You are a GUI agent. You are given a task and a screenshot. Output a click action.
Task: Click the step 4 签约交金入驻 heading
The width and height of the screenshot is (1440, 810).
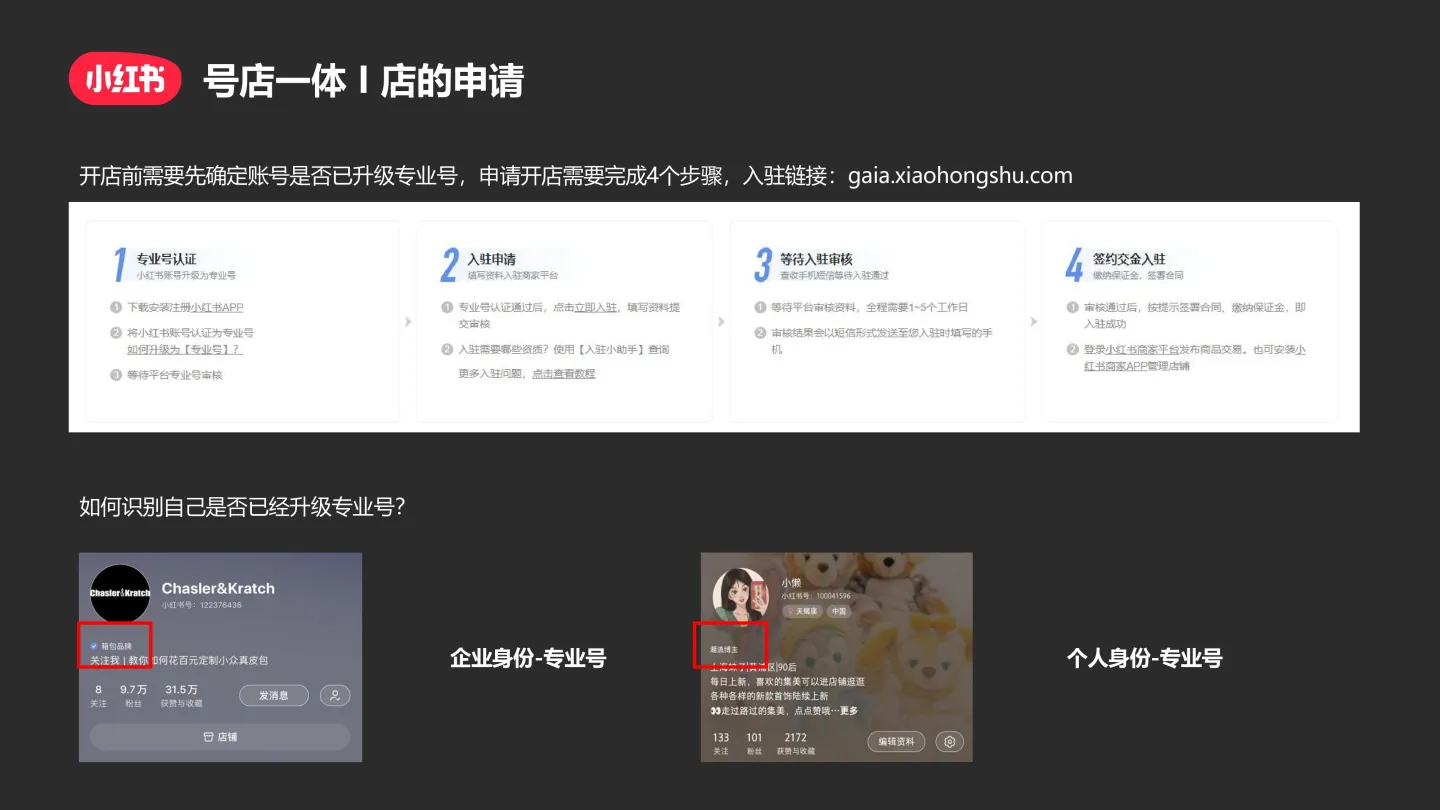(1129, 259)
